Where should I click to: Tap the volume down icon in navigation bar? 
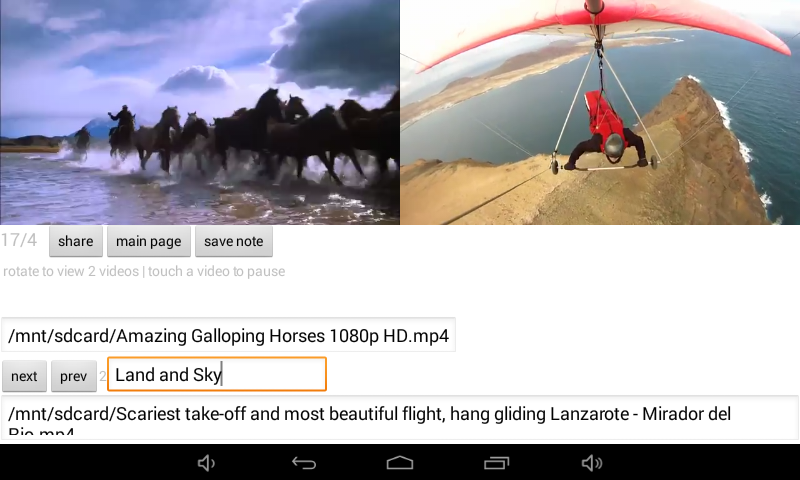(206, 463)
